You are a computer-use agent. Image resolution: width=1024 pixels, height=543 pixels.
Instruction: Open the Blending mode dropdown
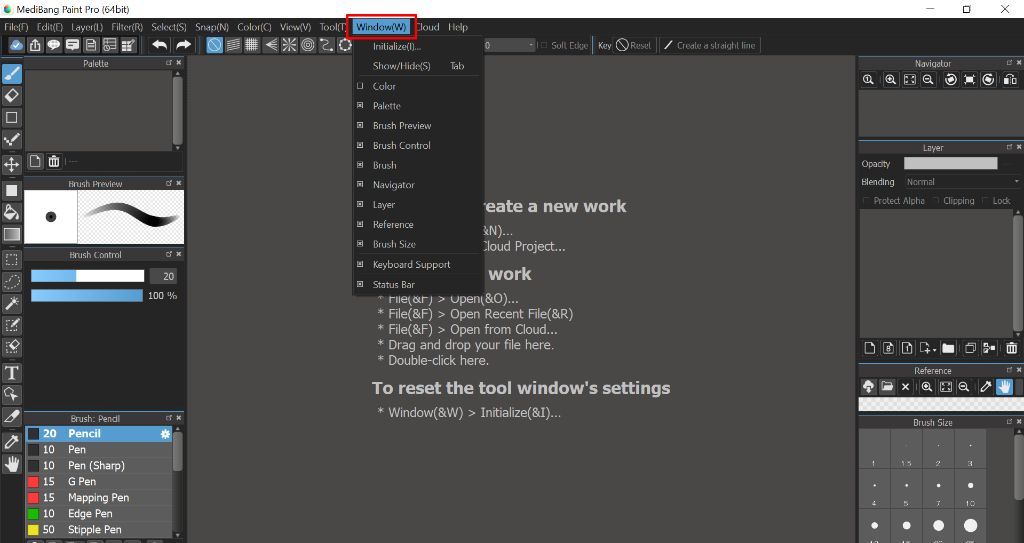pos(962,182)
